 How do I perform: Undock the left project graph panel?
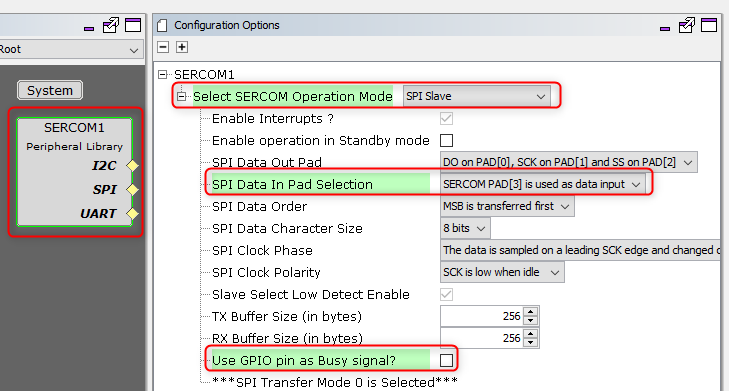point(111,26)
